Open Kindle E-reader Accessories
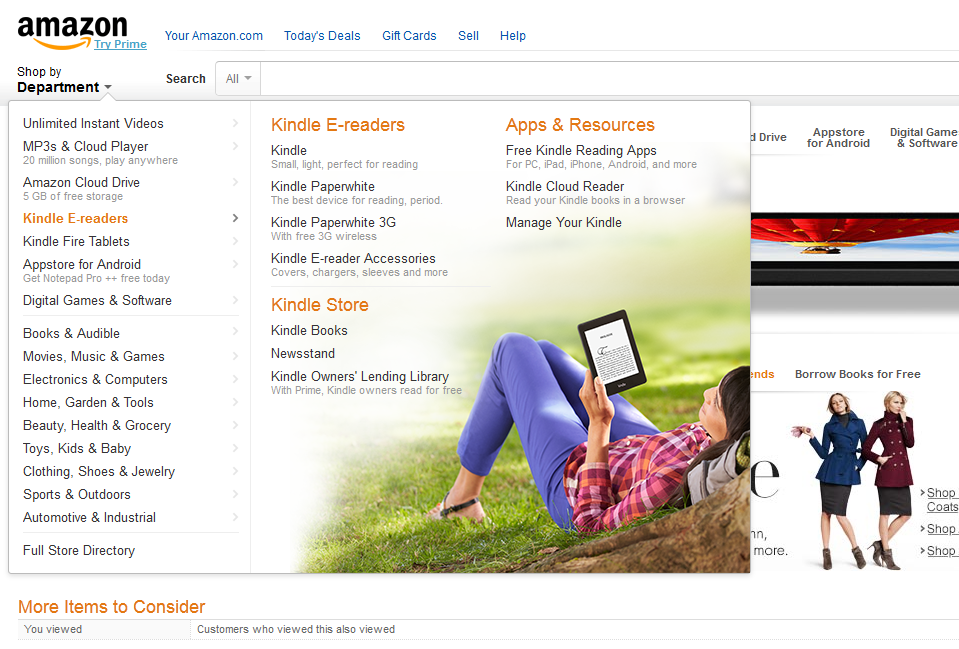The width and height of the screenshot is (959, 649). [353, 259]
